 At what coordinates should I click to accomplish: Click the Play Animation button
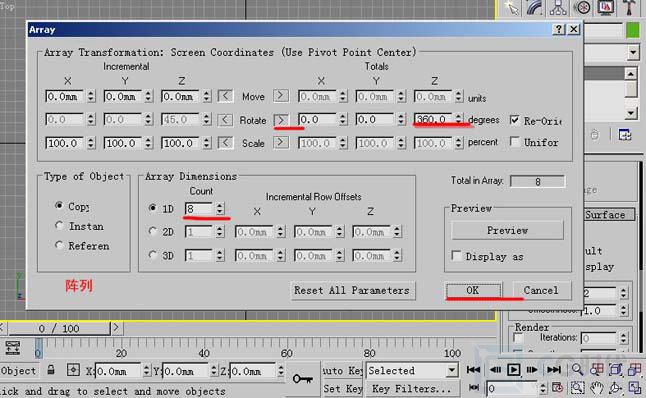tap(513, 370)
